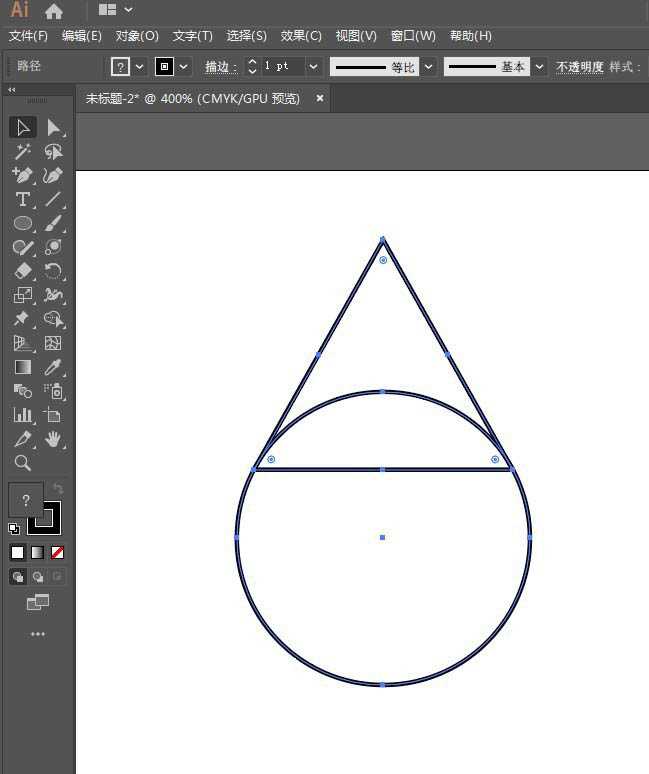
Task: Switch to Draw Normal mode
Action: pos(17,576)
